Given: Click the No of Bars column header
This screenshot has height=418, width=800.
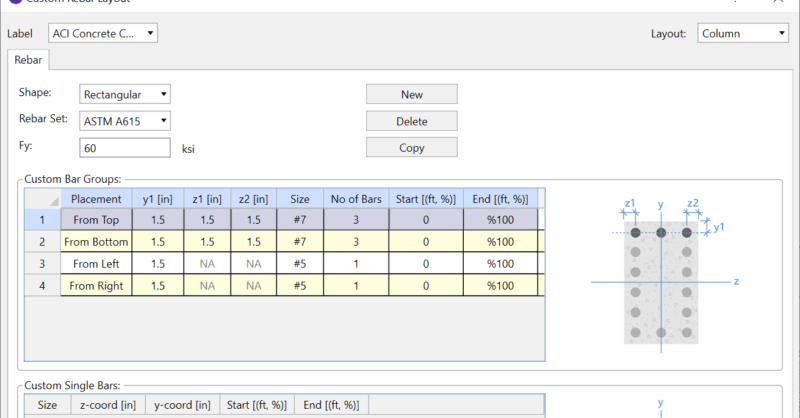Looking at the screenshot, I should 357,199.
